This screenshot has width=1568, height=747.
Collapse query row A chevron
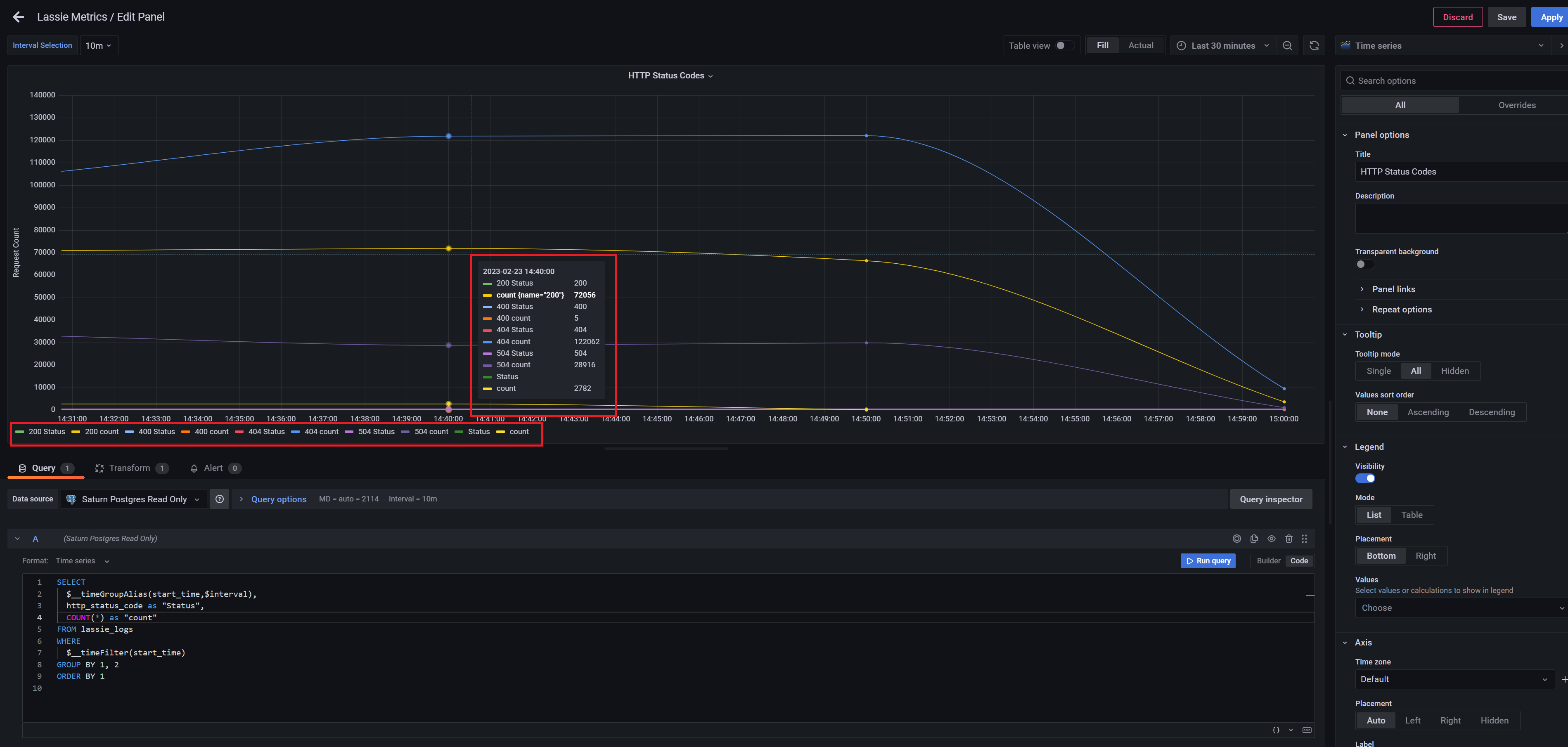[18, 538]
